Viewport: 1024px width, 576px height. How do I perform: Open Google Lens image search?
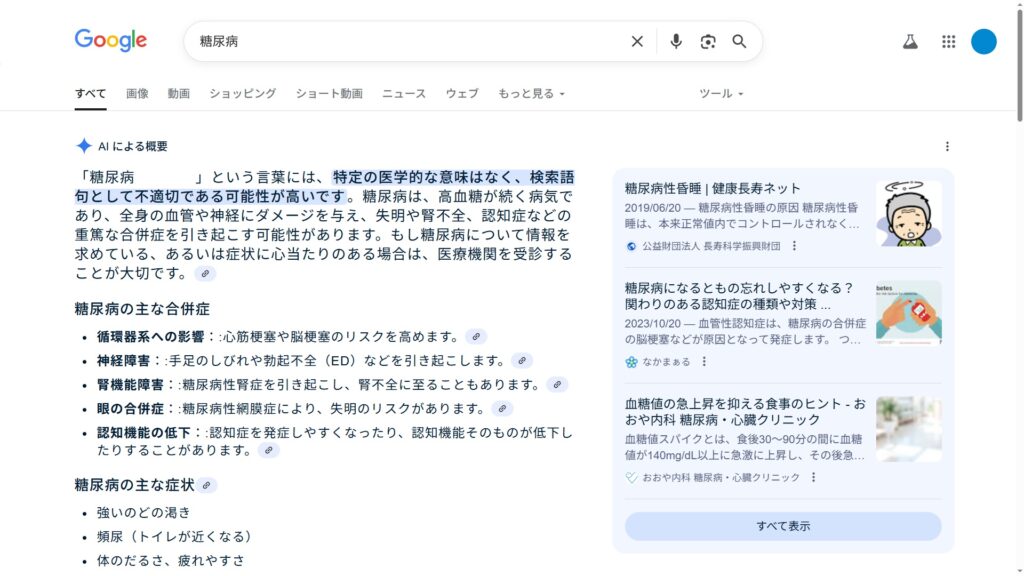tap(708, 41)
